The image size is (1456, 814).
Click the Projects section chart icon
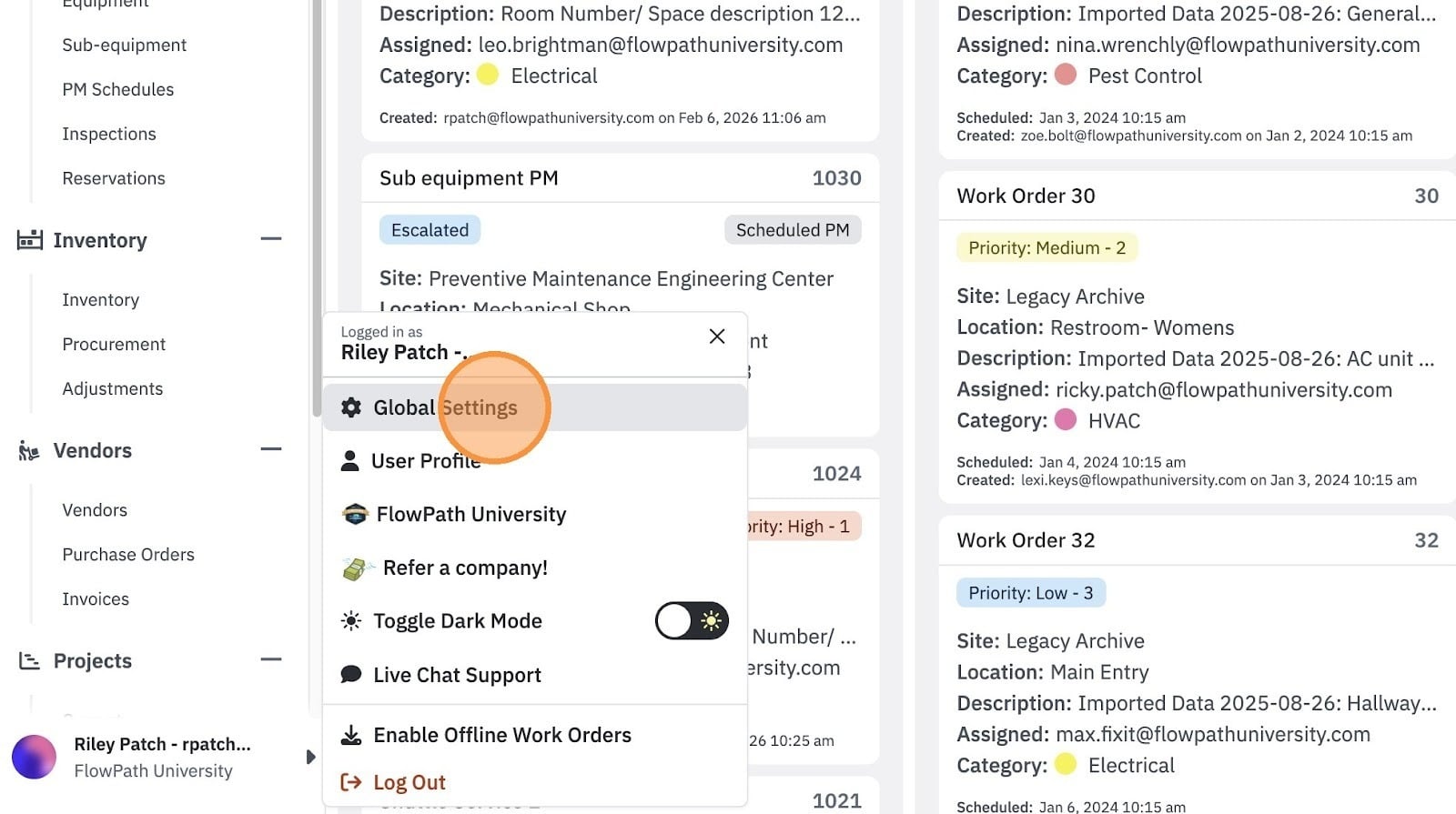coord(29,661)
